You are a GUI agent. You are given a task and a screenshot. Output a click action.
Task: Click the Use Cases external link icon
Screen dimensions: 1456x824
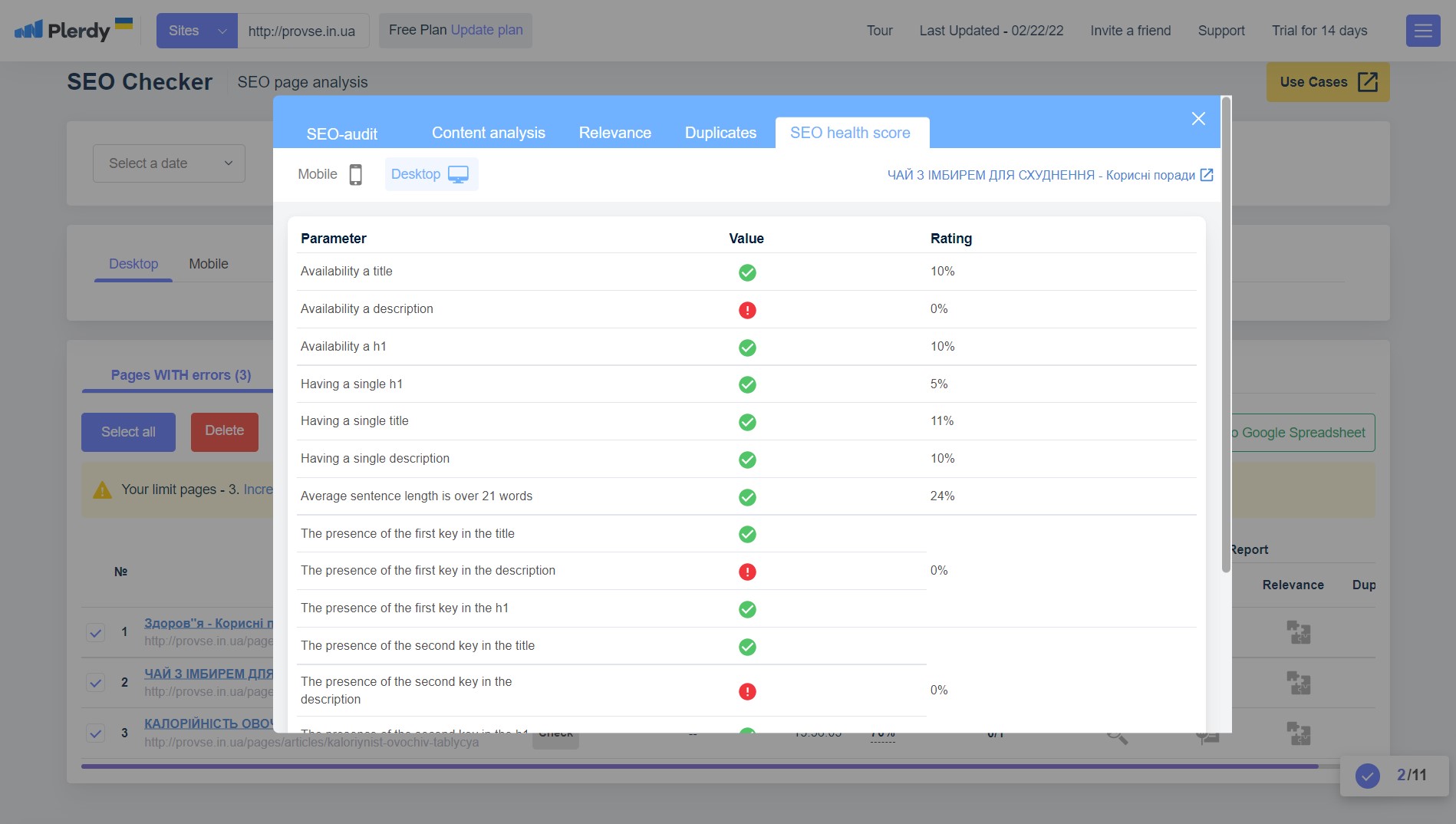pyautogui.click(x=1367, y=82)
